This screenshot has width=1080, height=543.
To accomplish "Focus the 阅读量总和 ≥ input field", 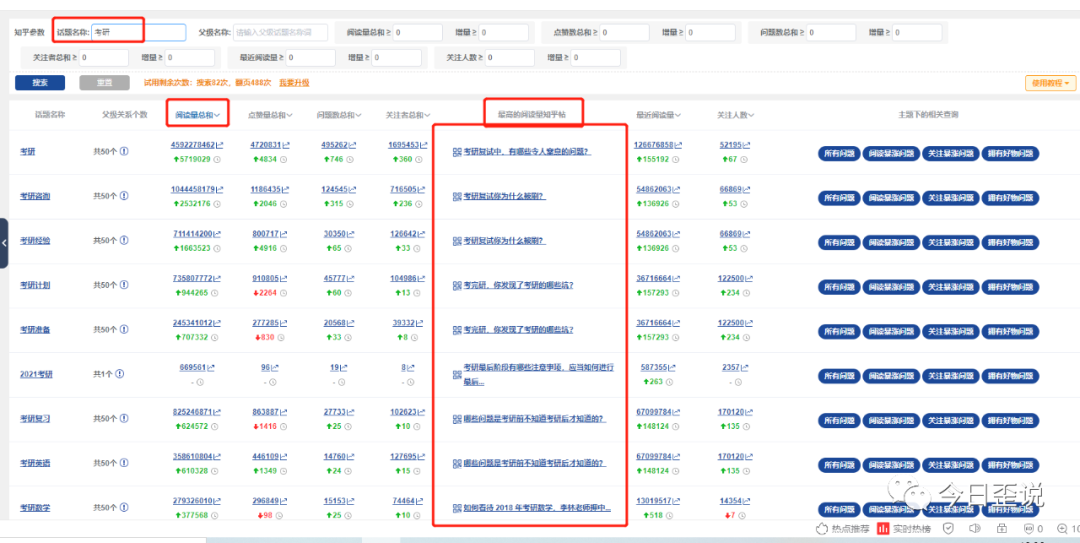I will (418, 32).
